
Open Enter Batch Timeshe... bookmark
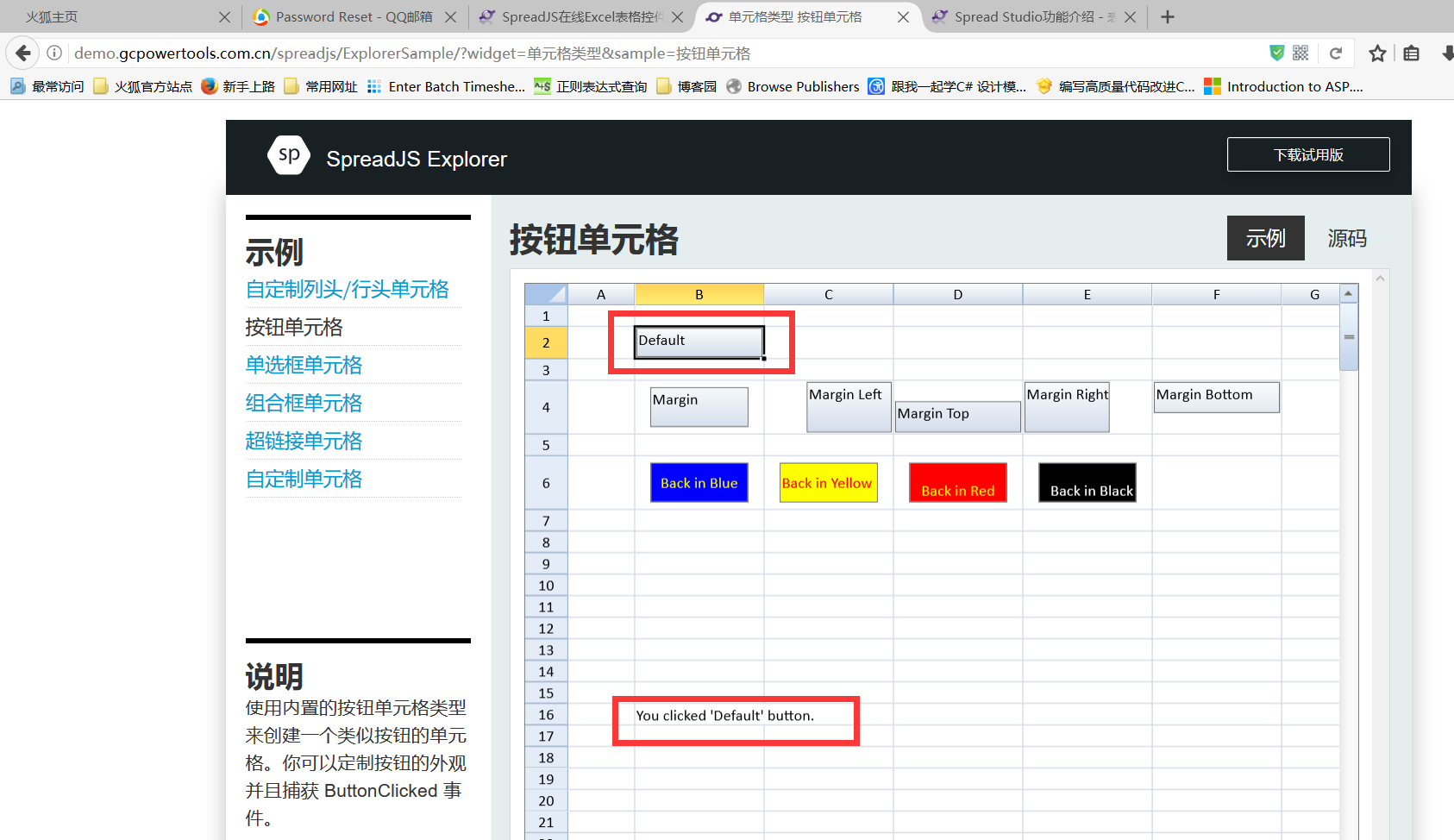click(446, 86)
